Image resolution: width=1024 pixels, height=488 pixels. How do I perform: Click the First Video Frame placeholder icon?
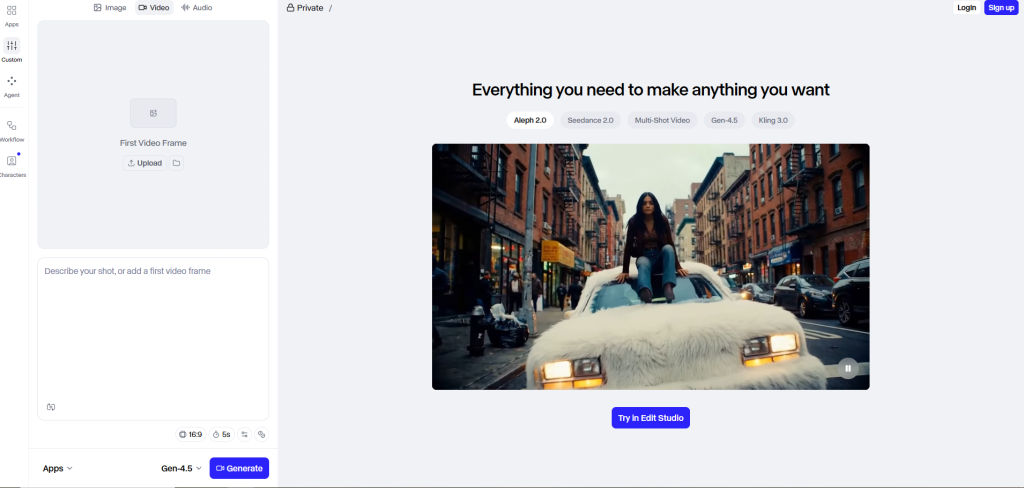click(153, 113)
